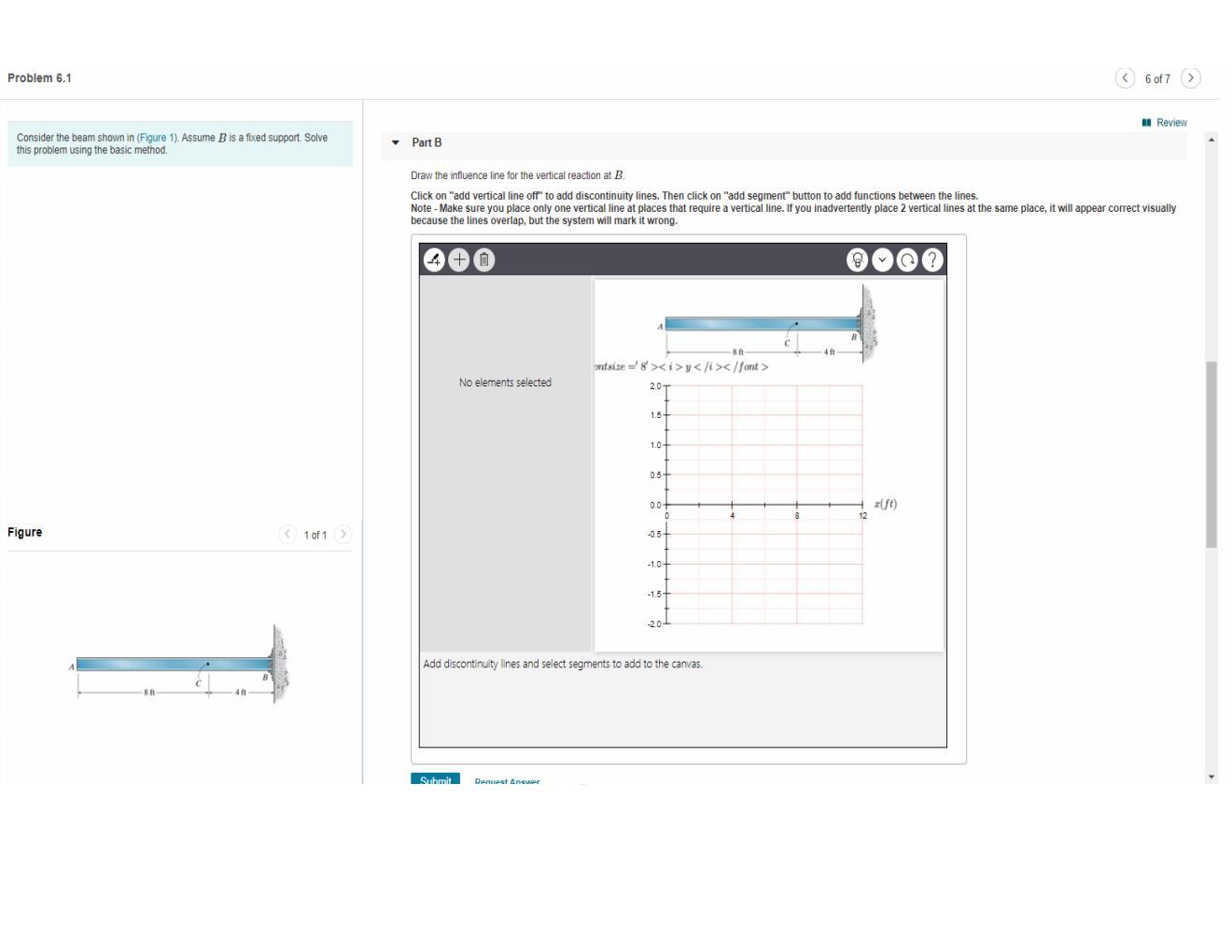Click the scrollbar down arrow
This screenshot has width=1232, height=952.
click(1211, 777)
